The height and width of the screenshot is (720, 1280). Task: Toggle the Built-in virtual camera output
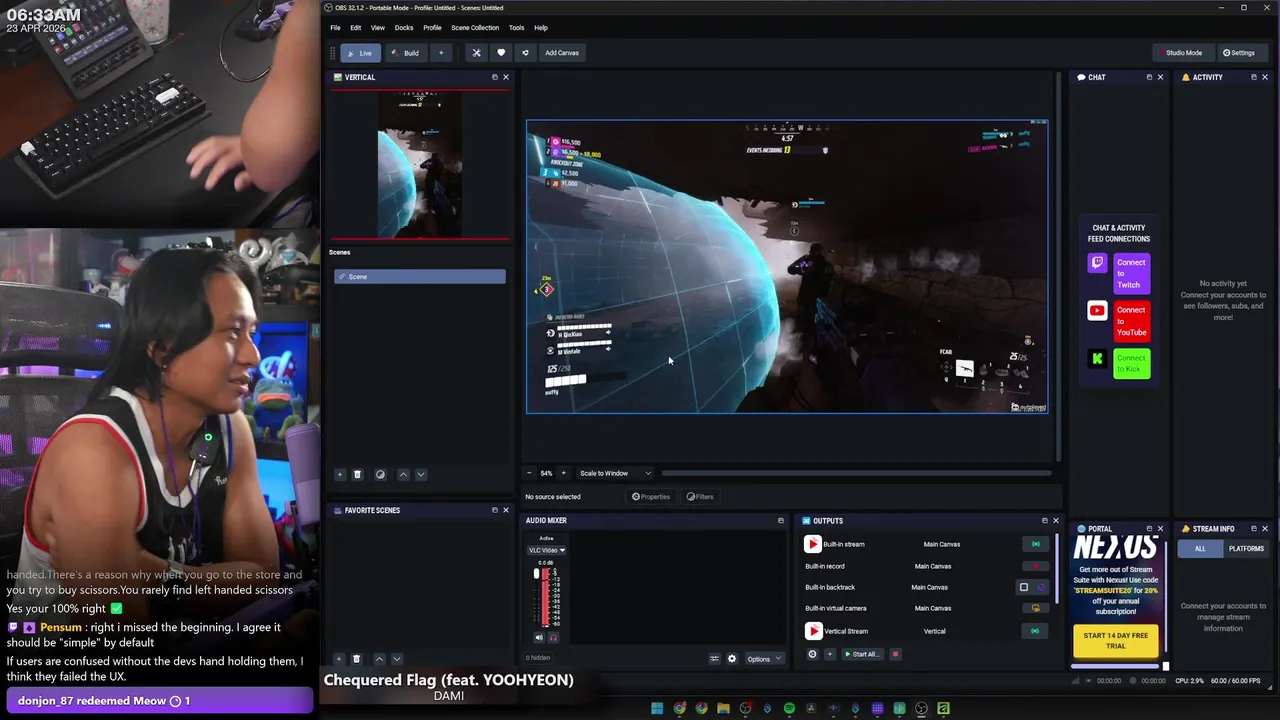point(1035,608)
